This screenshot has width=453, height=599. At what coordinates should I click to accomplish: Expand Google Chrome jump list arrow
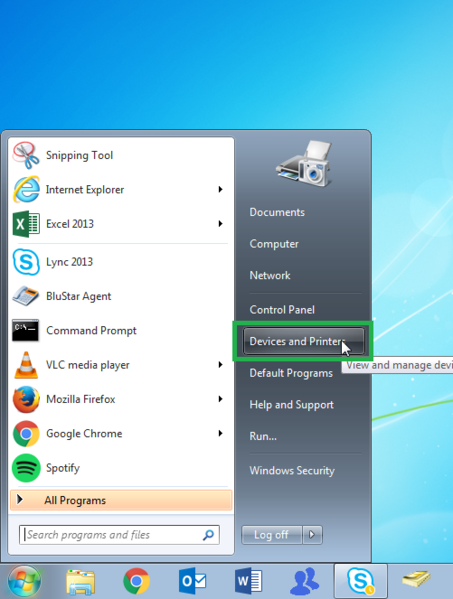(x=220, y=434)
